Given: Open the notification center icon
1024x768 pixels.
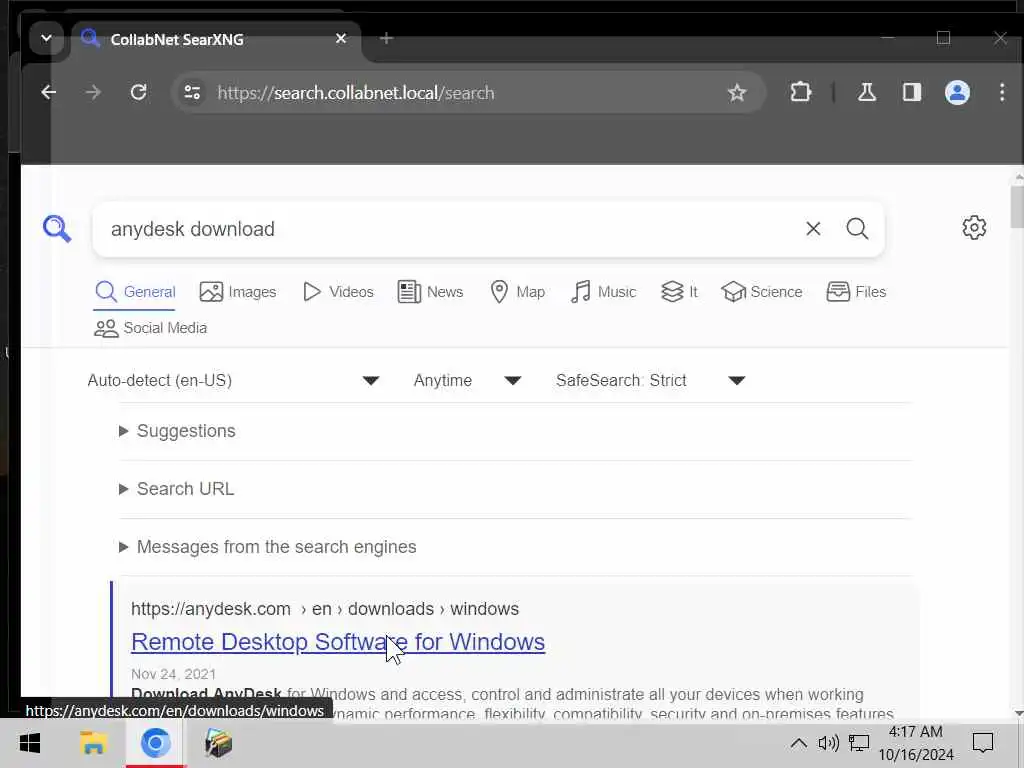Looking at the screenshot, I should click(983, 743).
